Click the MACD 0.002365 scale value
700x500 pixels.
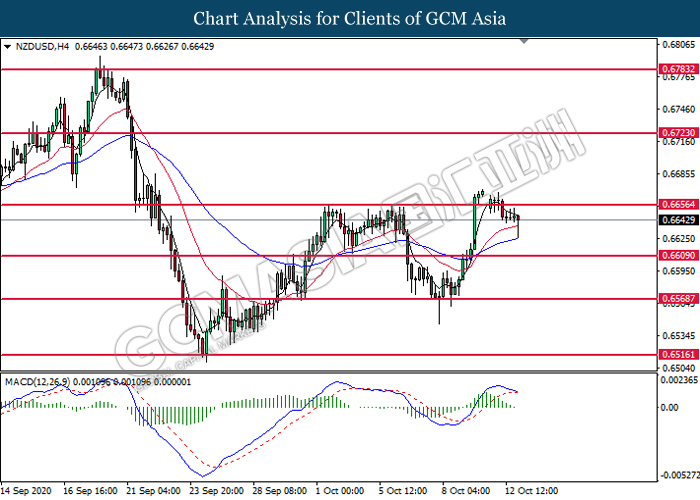tap(679, 380)
